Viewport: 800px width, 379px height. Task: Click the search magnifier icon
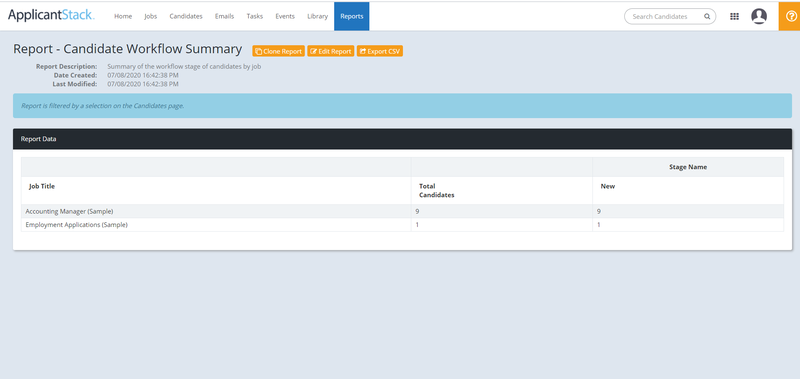pyautogui.click(x=707, y=16)
